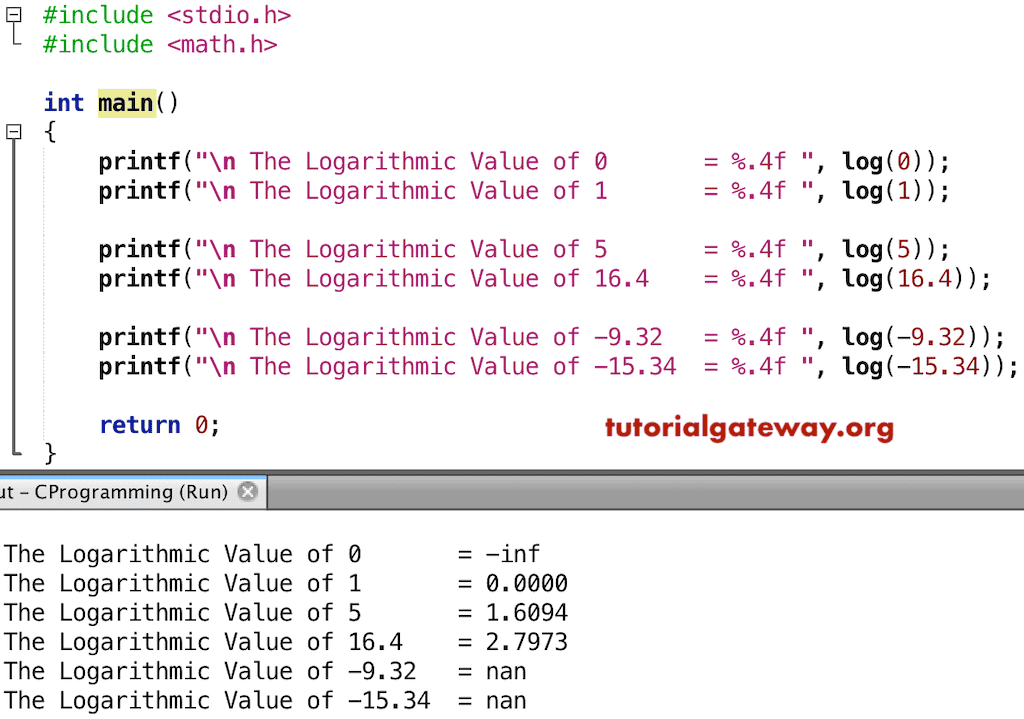Click the -inf value in output

click(x=514, y=554)
